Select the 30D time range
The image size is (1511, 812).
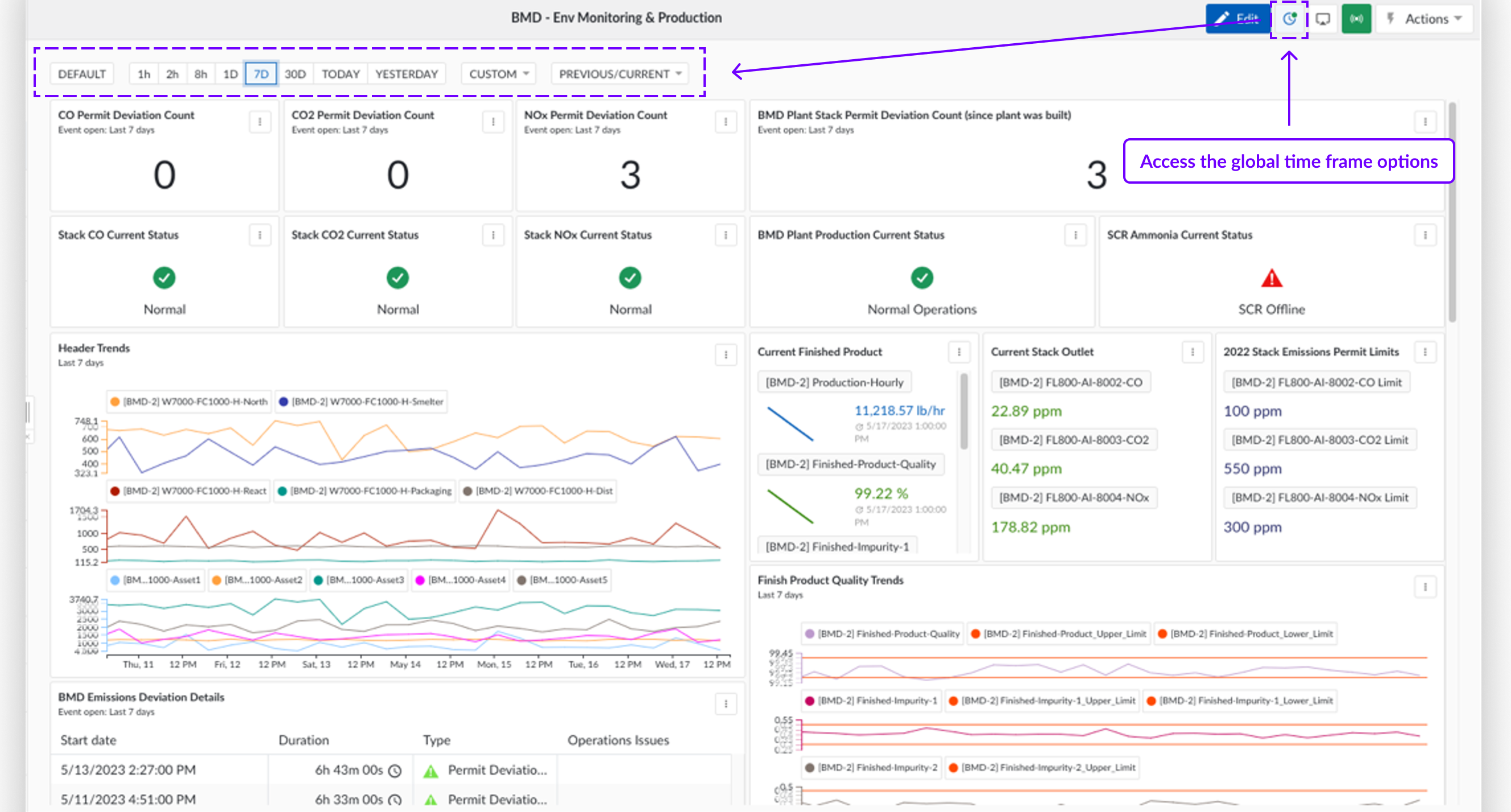tap(295, 74)
